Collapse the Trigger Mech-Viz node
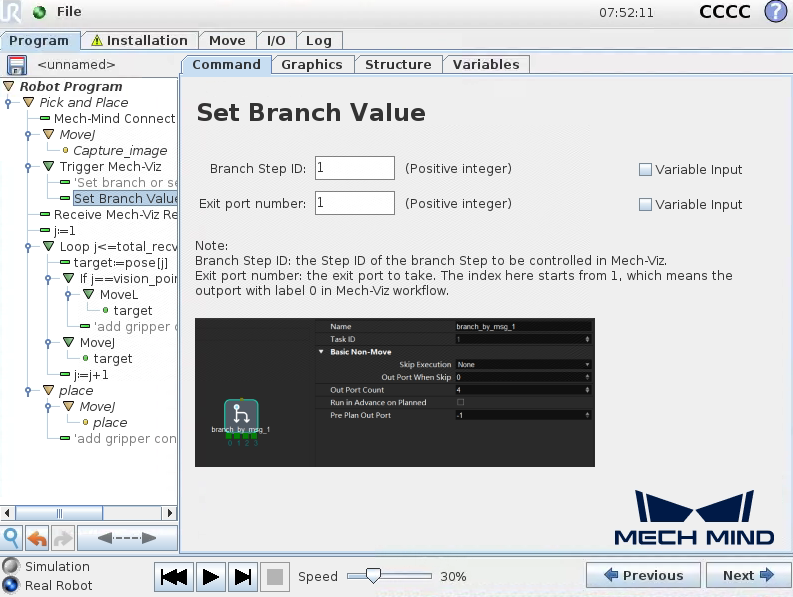Viewport: 793px width, 597px height. (x=49, y=166)
